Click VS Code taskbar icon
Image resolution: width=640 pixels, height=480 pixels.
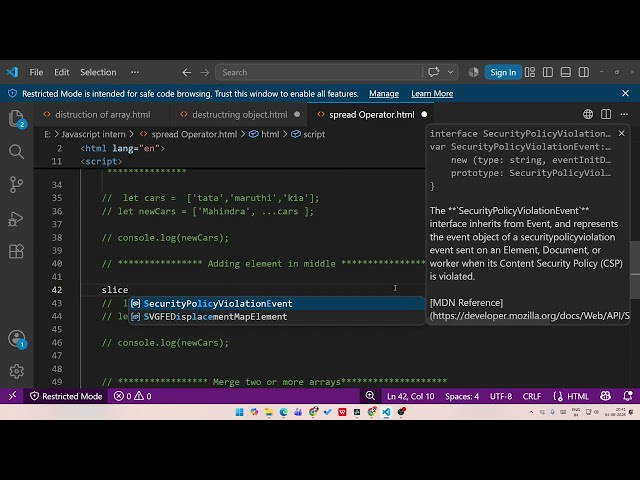[x=386, y=412]
